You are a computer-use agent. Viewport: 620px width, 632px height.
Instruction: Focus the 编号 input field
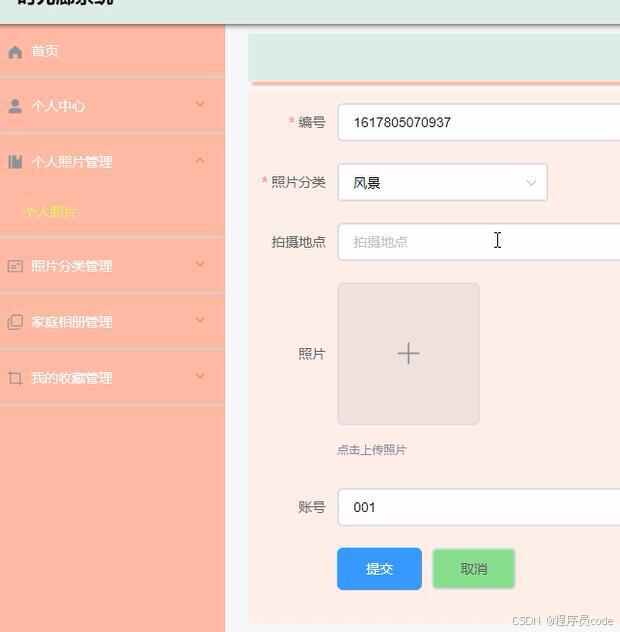[479, 122]
